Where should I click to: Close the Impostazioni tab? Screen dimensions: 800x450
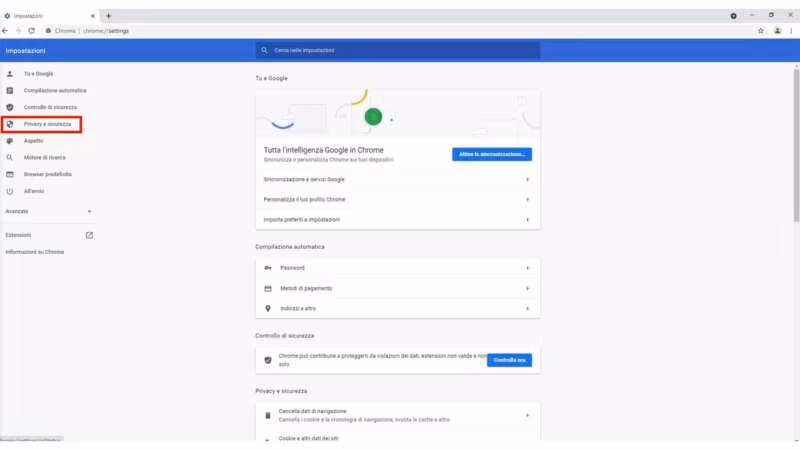(92, 16)
